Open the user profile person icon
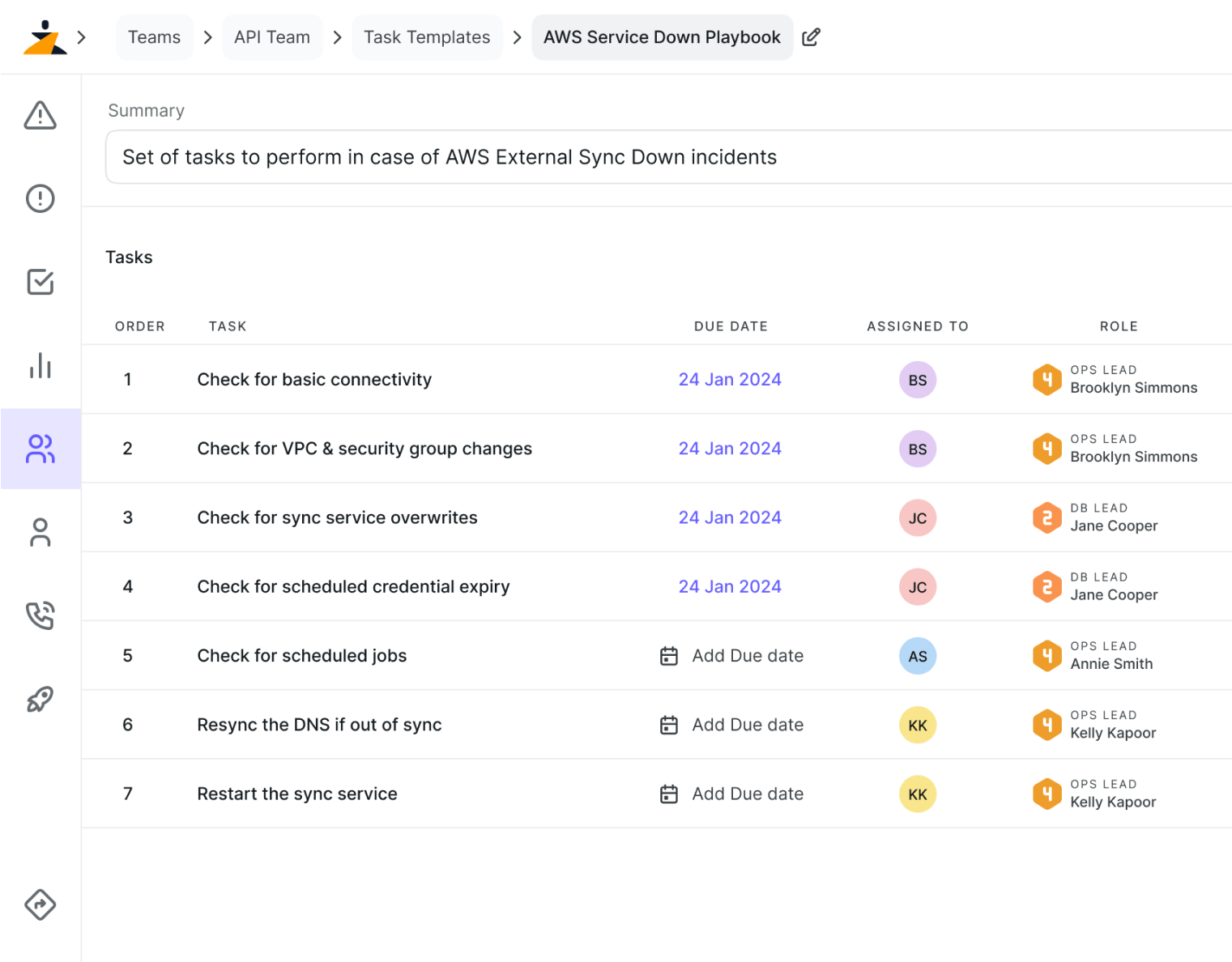1232x962 pixels. tap(40, 532)
